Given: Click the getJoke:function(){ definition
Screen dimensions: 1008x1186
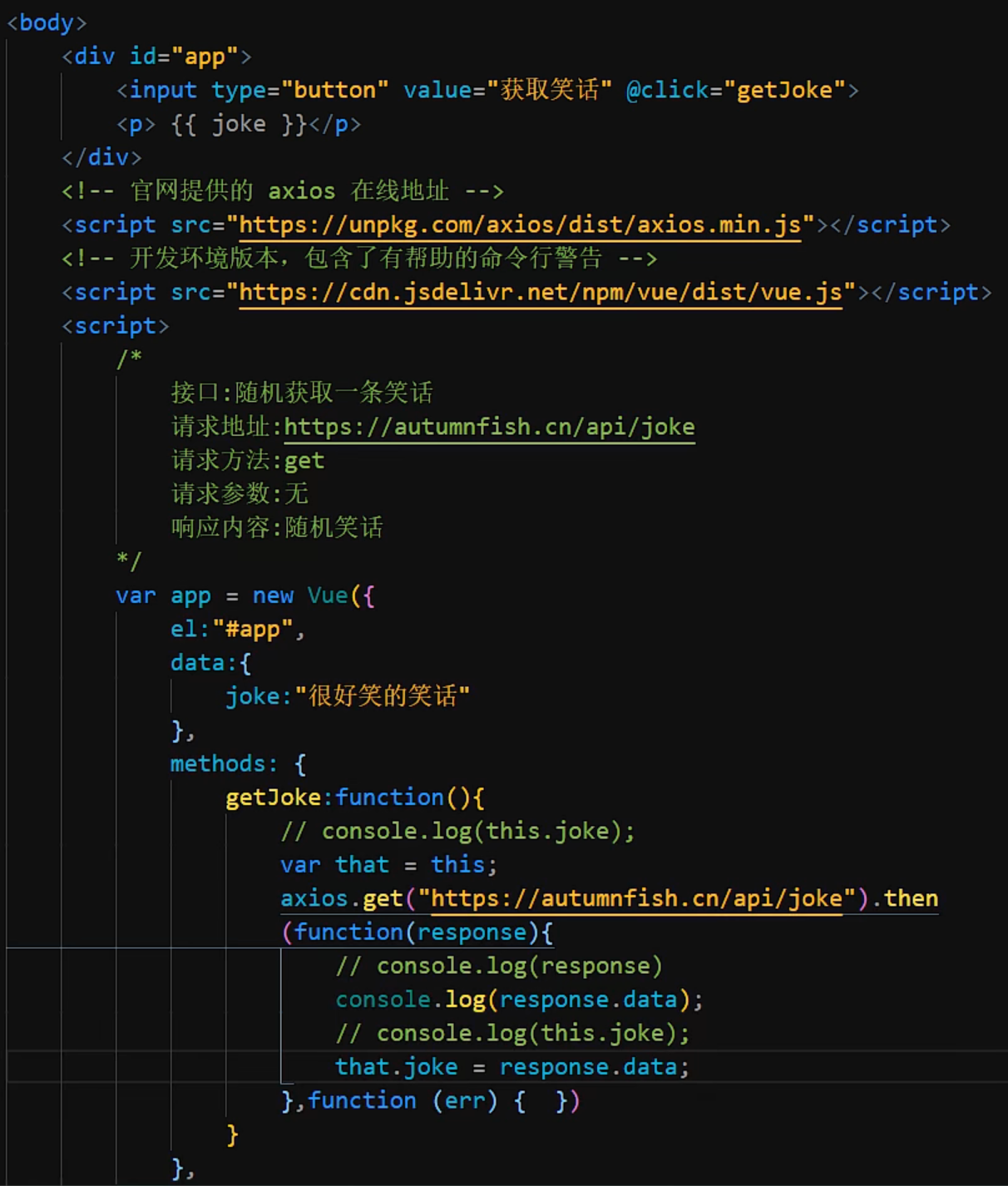Looking at the screenshot, I should (x=355, y=798).
